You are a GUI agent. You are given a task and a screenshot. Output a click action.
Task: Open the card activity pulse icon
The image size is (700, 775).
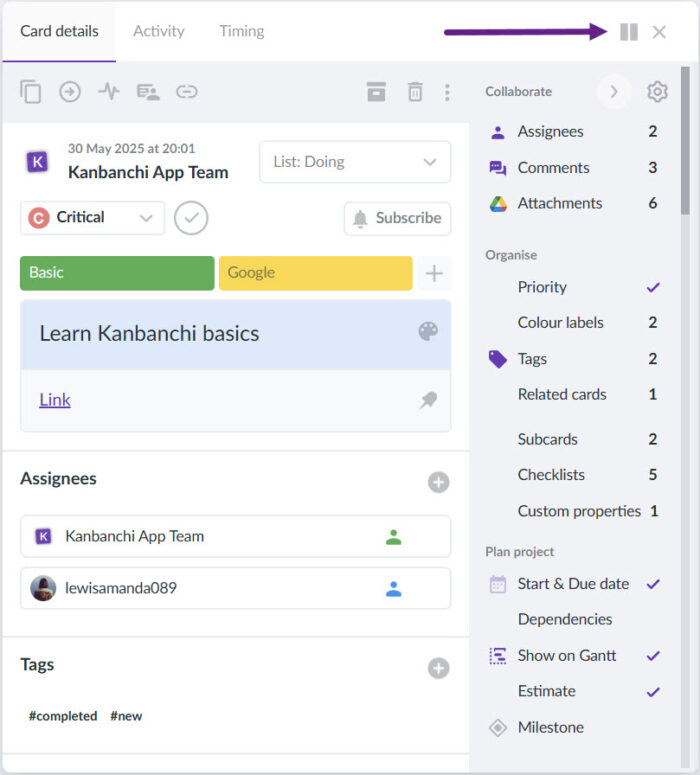109,91
